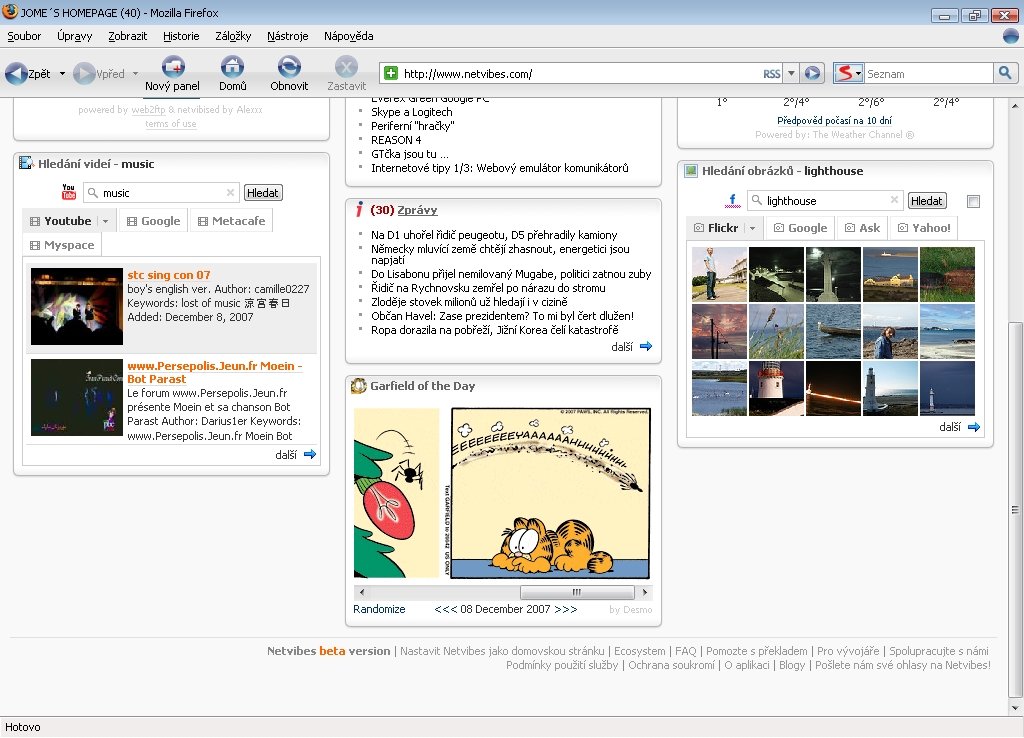Image resolution: width=1024 pixels, height=738 pixels.
Task: Open the forward history dropdown arrow
Action: coord(136,74)
